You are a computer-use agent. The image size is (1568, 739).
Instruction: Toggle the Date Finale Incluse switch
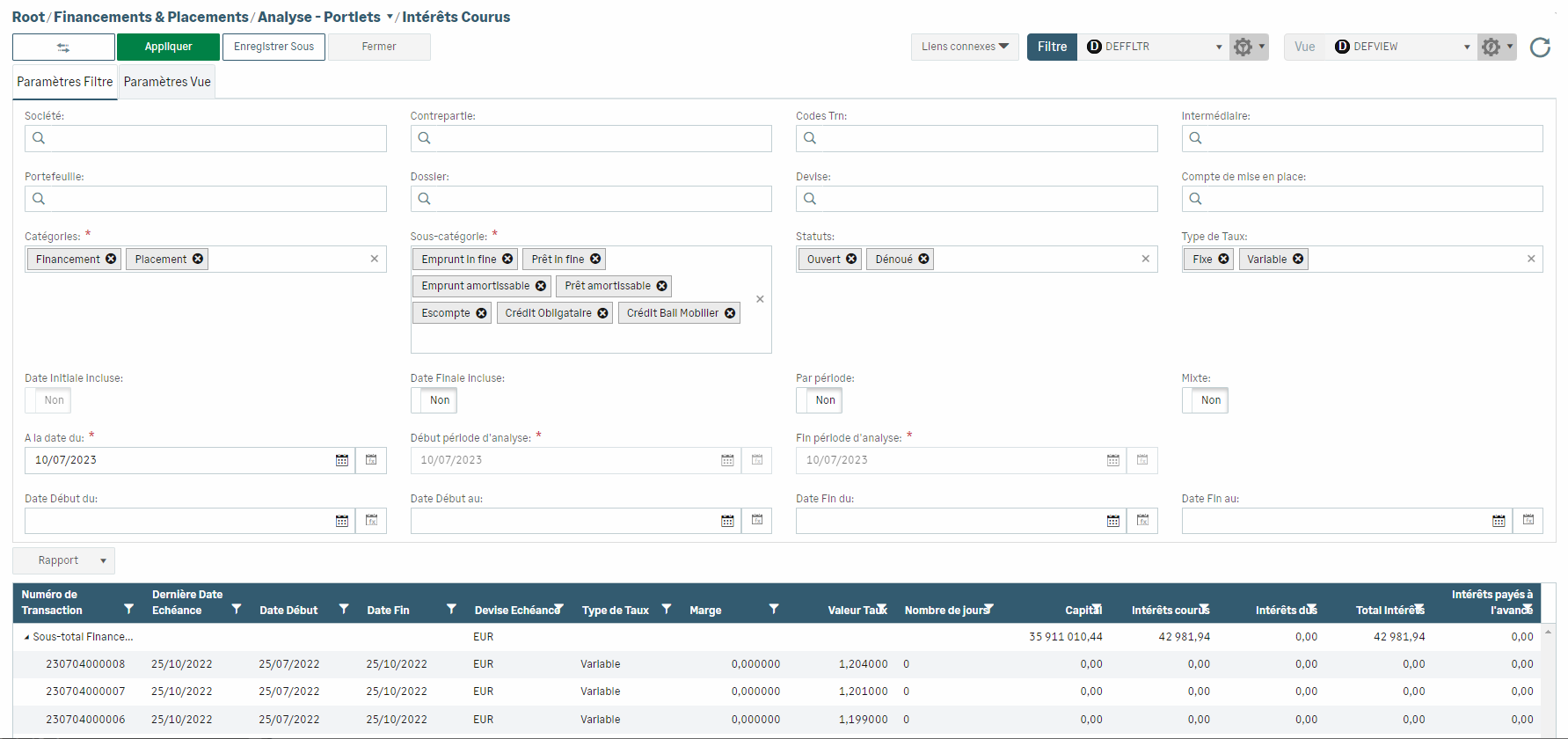coord(434,400)
